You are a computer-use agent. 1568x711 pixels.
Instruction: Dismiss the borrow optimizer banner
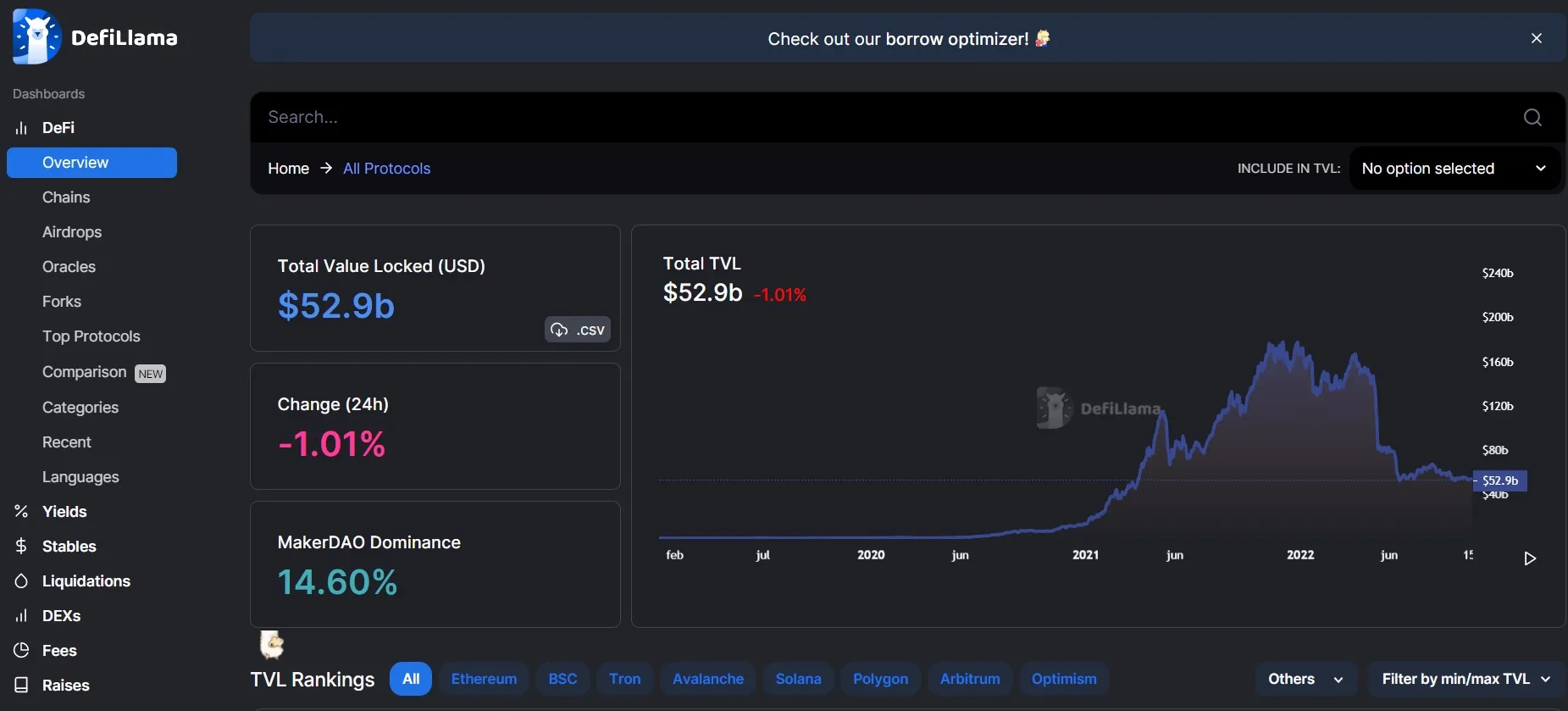pyautogui.click(x=1537, y=38)
